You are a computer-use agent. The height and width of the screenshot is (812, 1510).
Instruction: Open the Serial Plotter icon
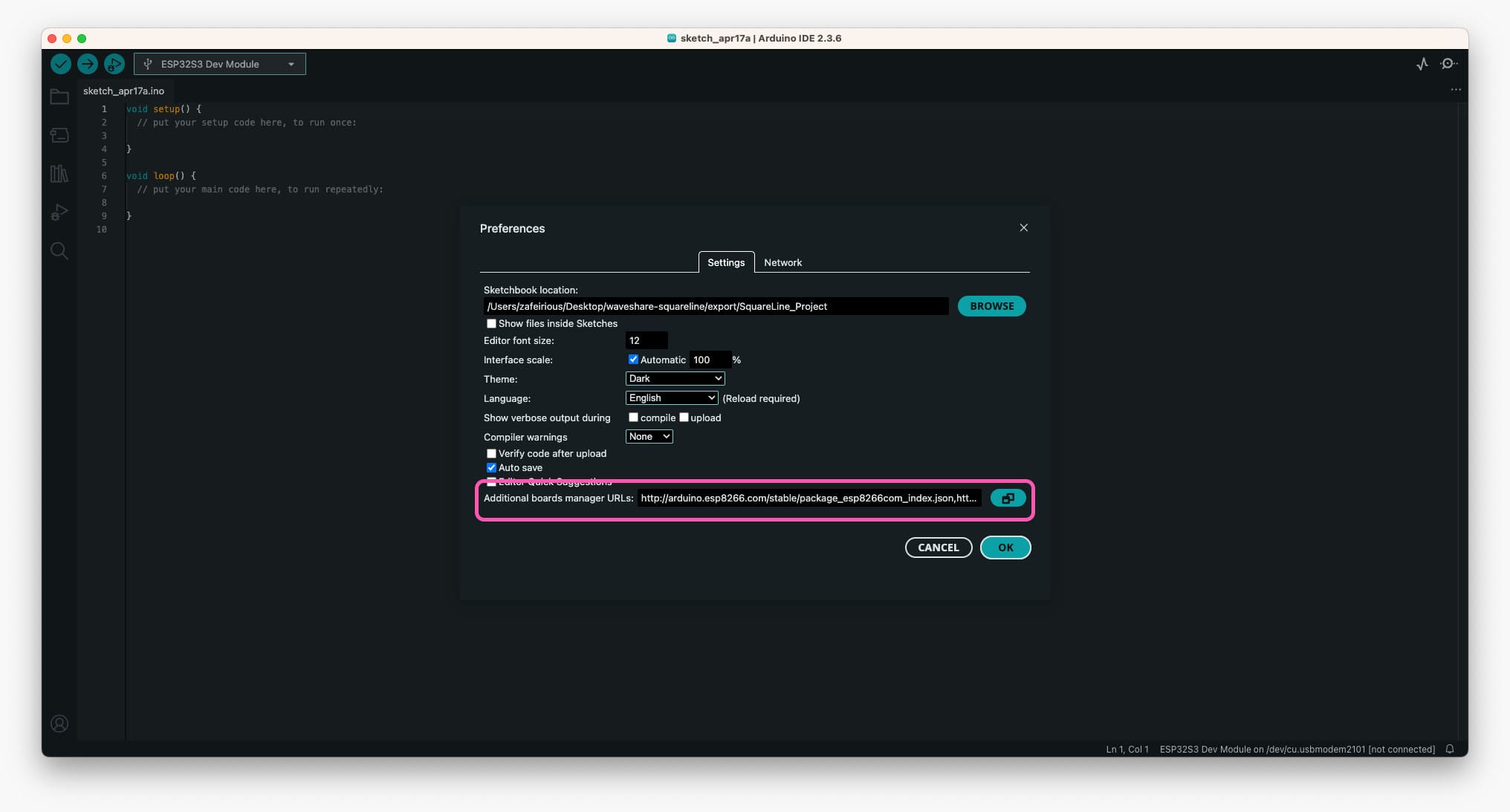(1422, 64)
